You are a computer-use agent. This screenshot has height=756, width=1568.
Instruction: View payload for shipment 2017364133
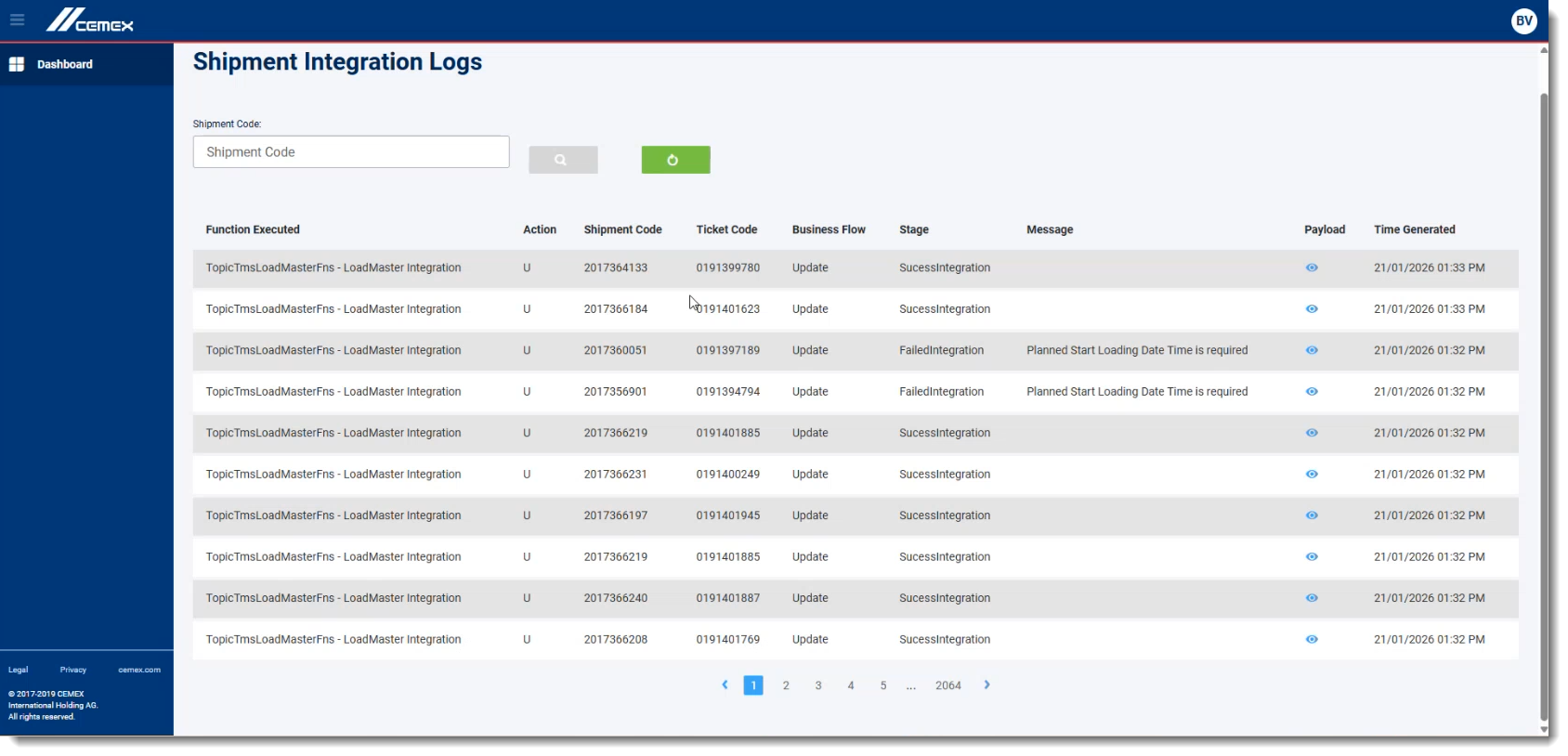coord(1312,267)
